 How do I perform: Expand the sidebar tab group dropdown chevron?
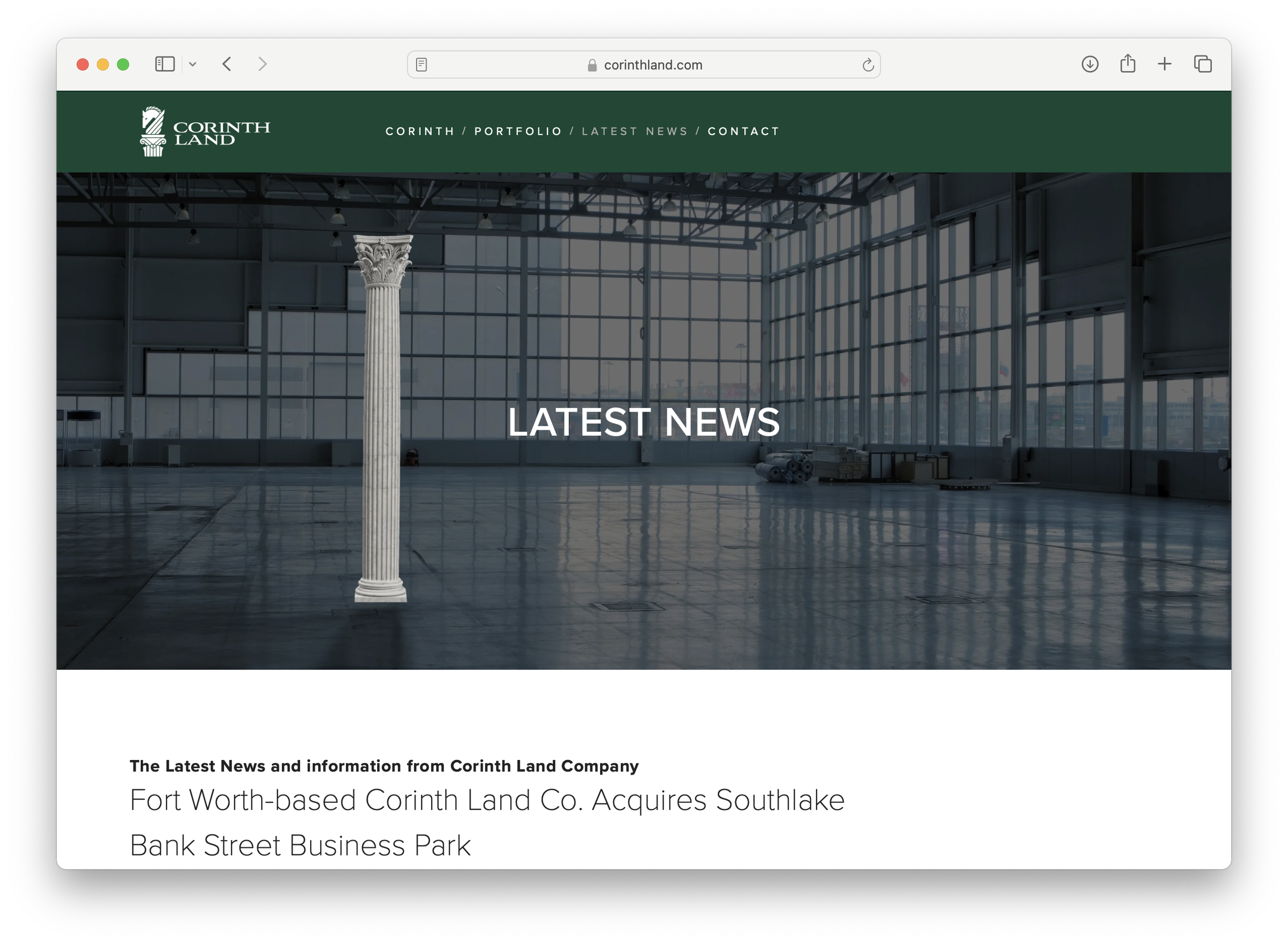(x=193, y=64)
